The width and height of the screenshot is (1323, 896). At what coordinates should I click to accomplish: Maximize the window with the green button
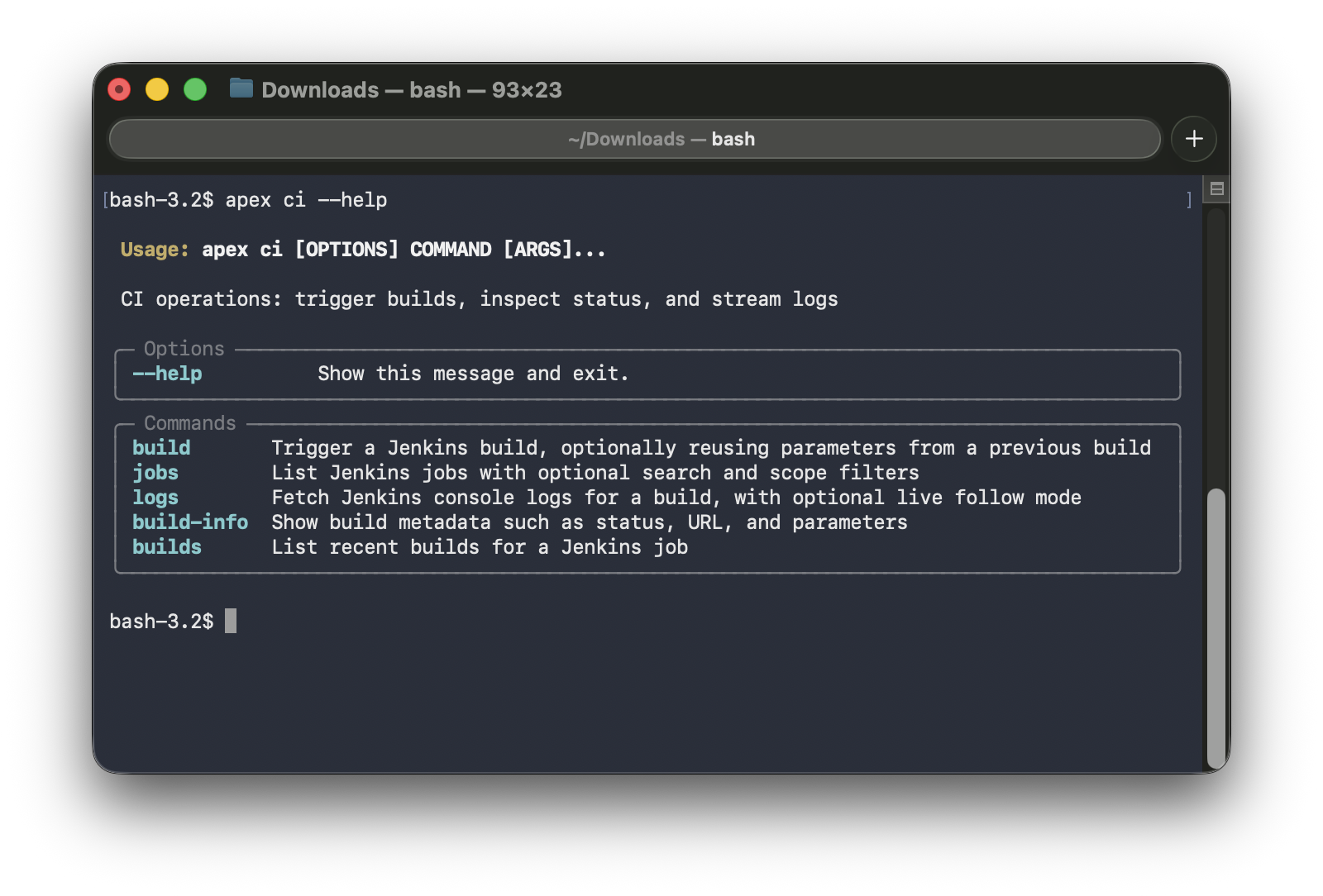[x=195, y=89]
